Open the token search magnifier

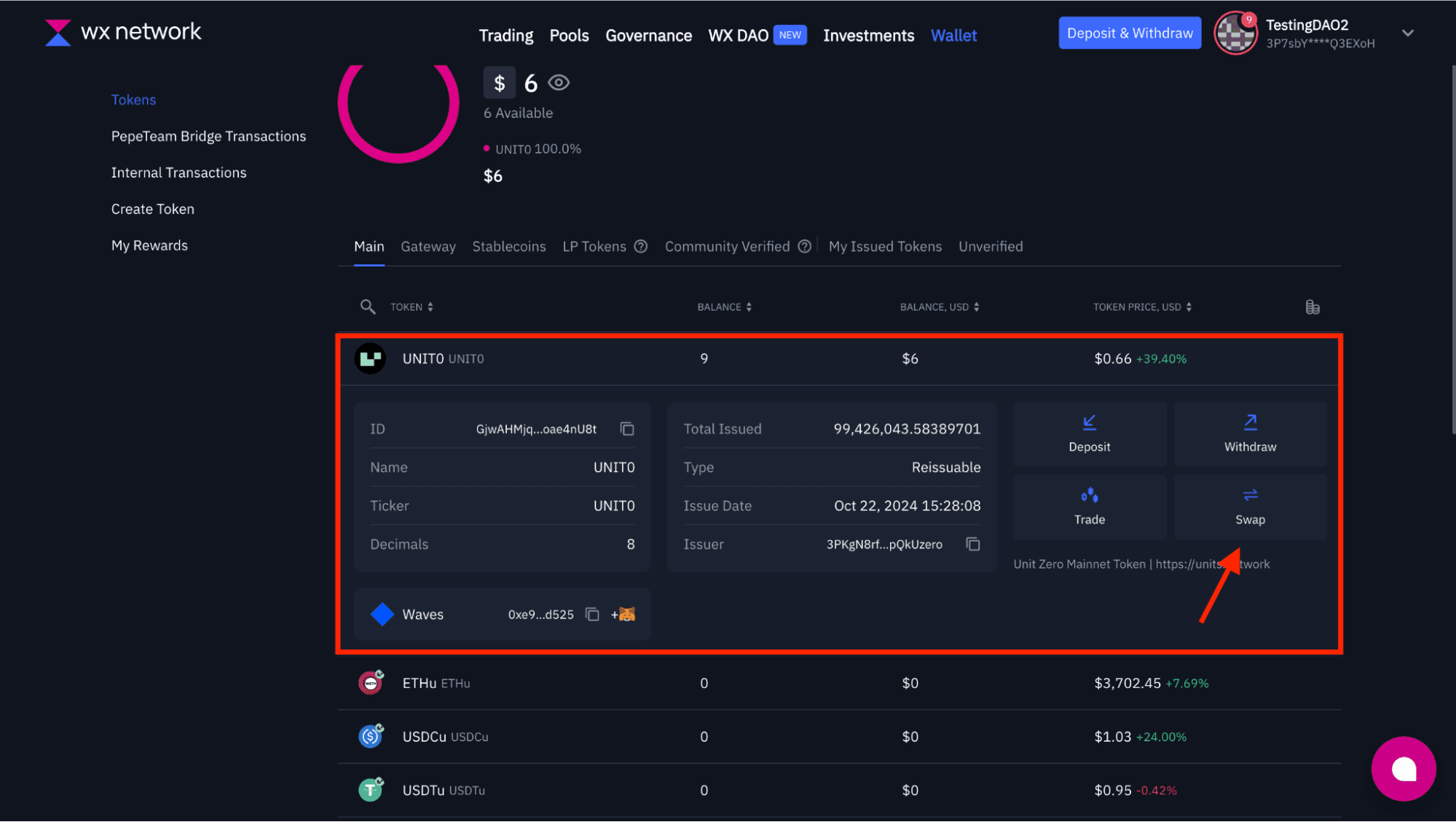368,307
